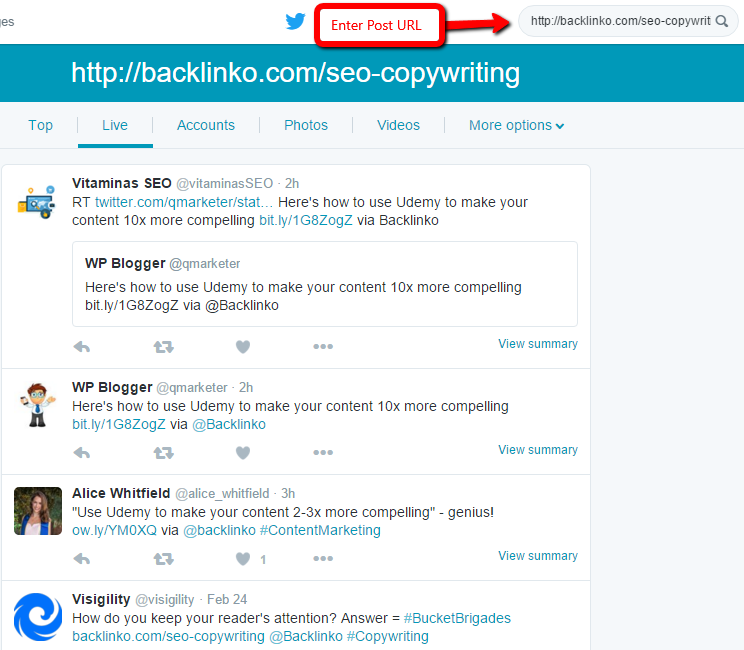Expand the More options dropdown
Viewport: 744px width, 650px height.
[516, 125]
